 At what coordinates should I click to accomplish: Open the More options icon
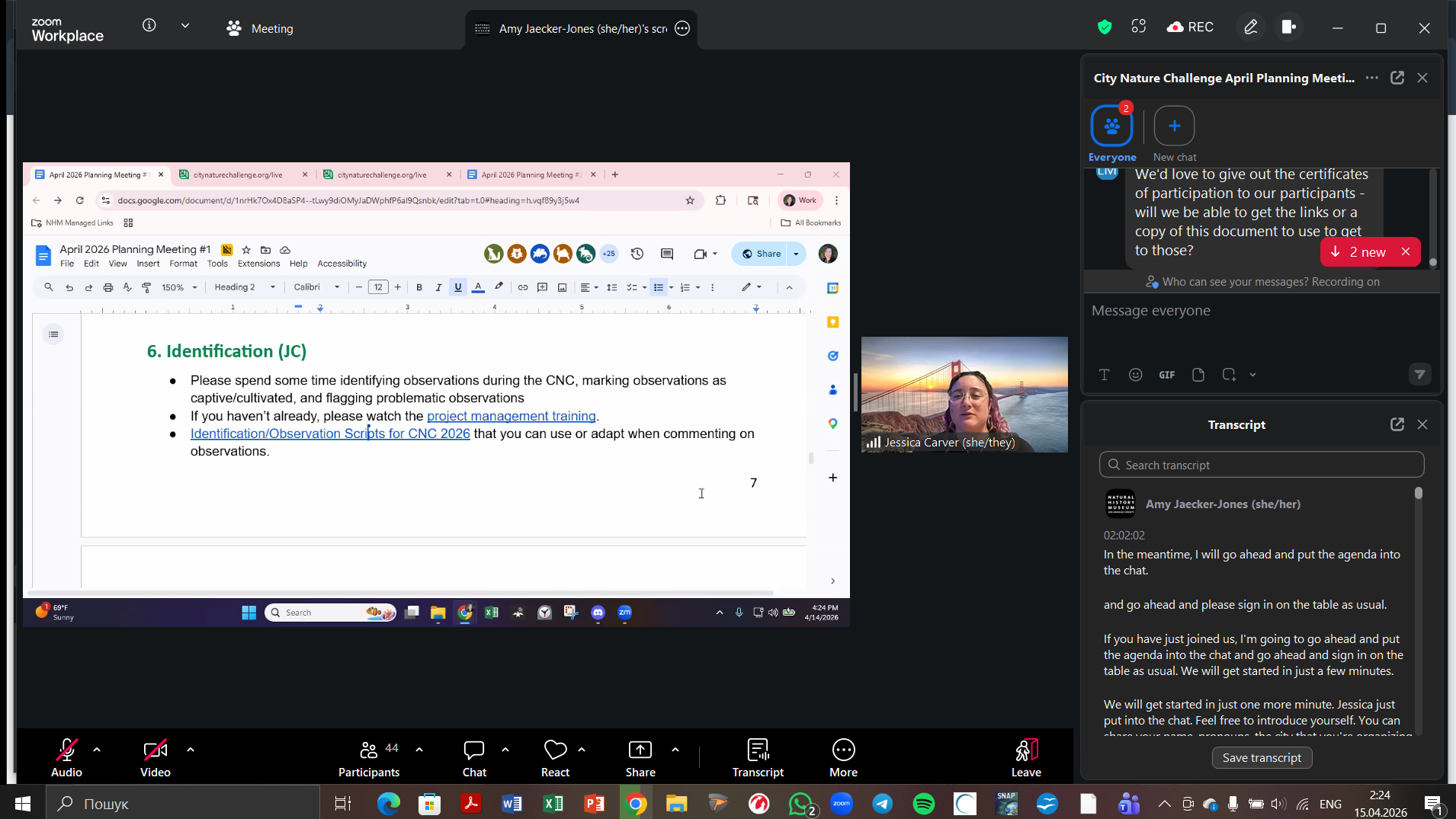(x=843, y=750)
